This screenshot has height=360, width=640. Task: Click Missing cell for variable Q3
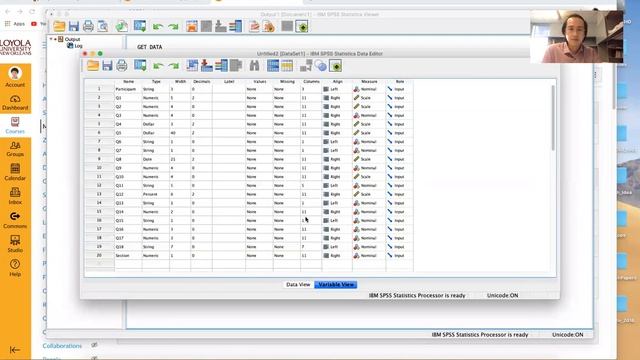(287, 116)
